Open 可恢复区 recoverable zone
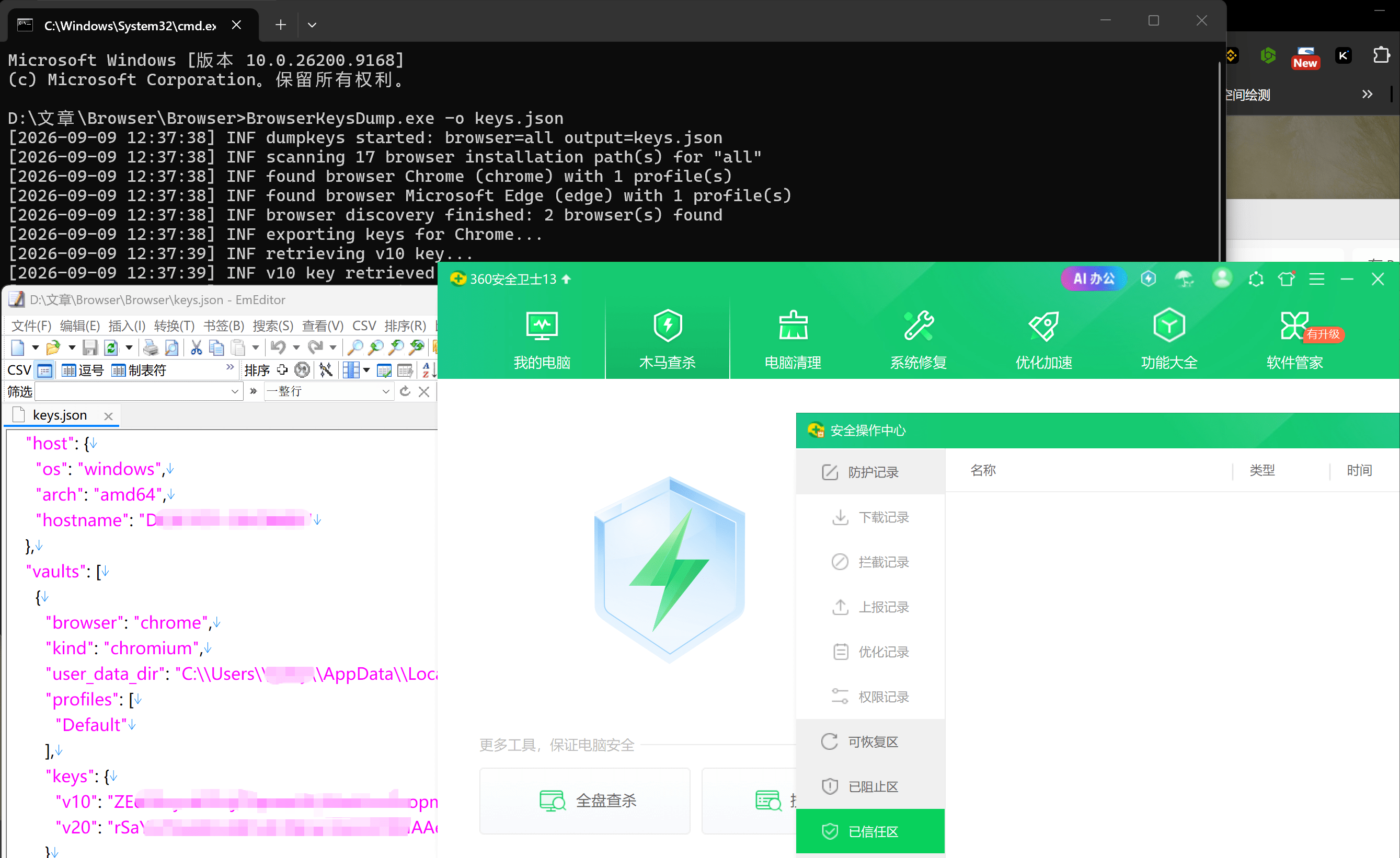This screenshot has width=1400, height=858. click(870, 741)
